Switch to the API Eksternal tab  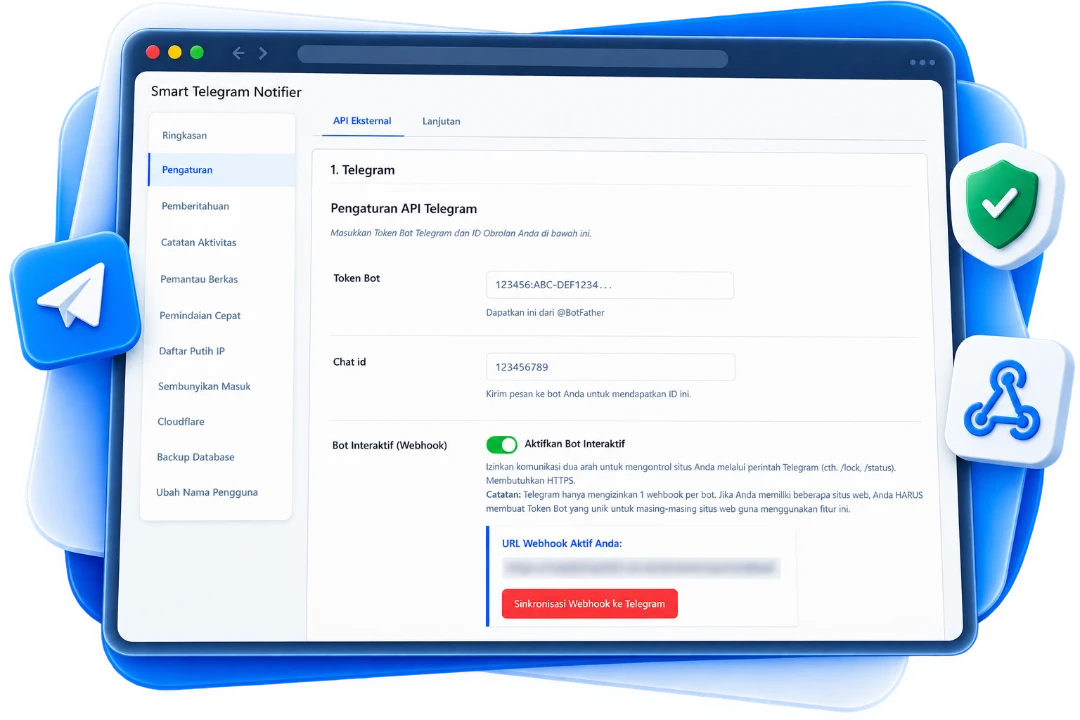(362, 121)
